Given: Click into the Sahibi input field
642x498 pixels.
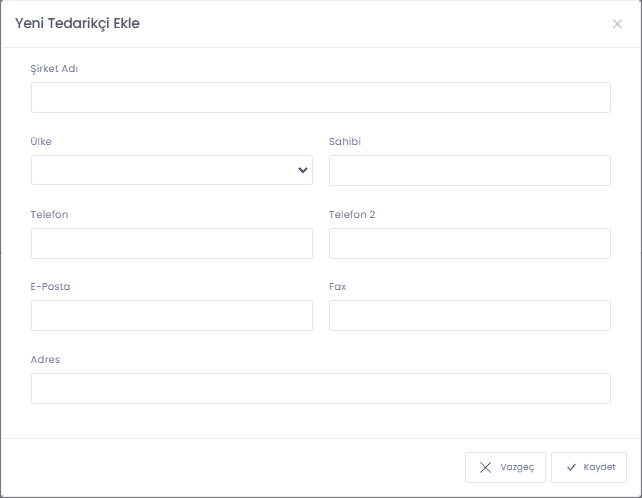Looking at the screenshot, I should (470, 170).
